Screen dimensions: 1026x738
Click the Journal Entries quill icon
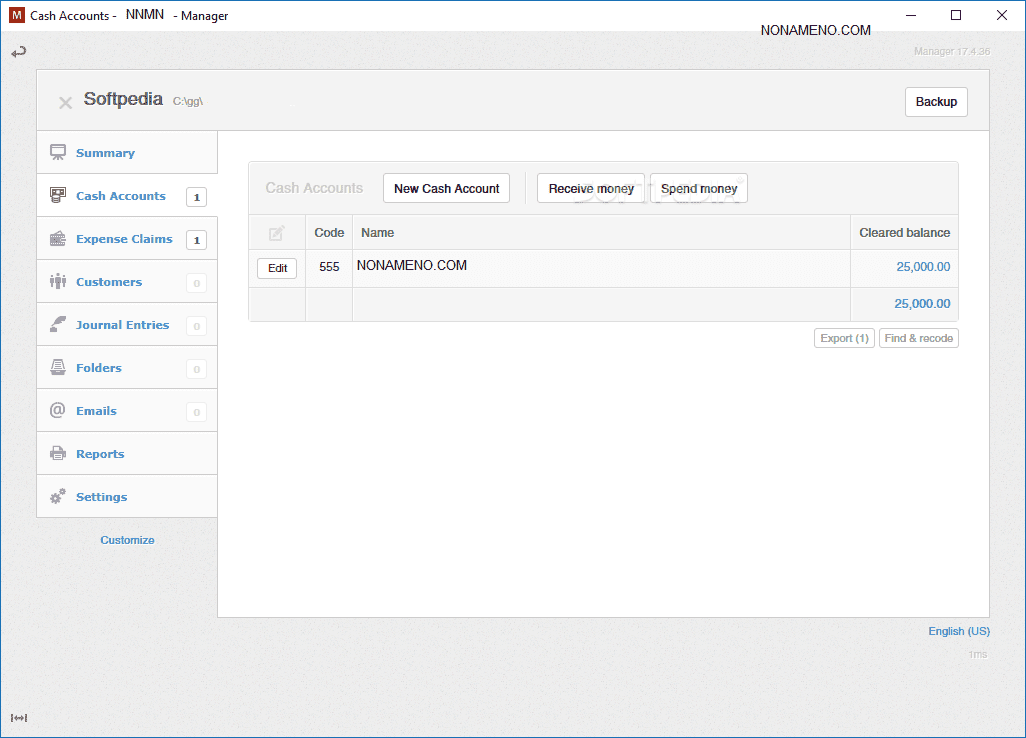[58, 325]
